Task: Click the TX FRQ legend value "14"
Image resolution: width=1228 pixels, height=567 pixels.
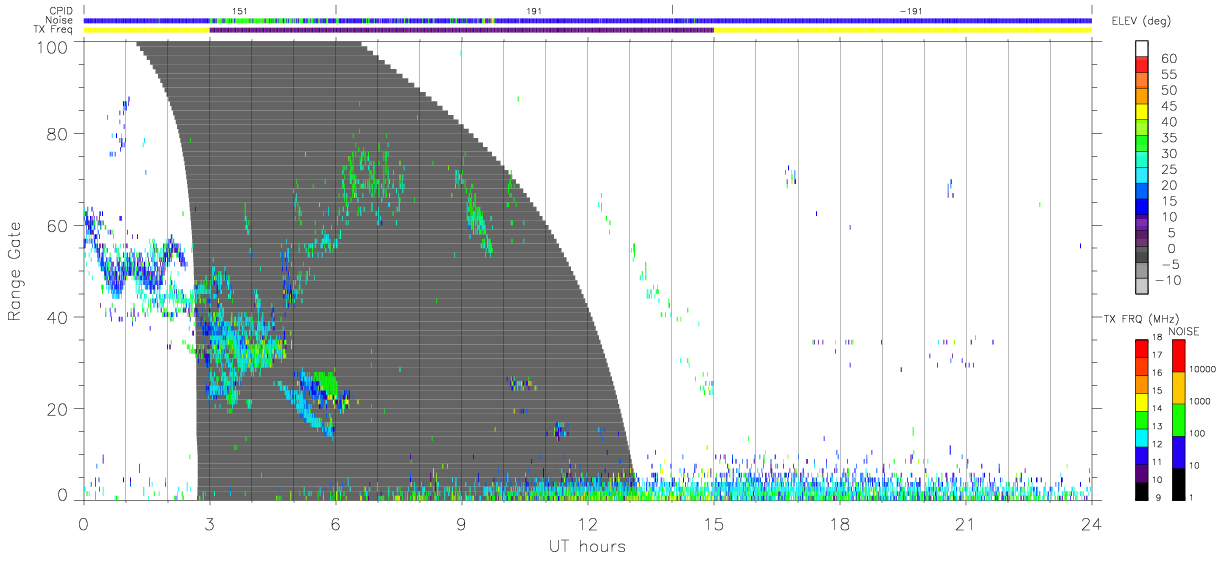Action: click(x=1157, y=408)
